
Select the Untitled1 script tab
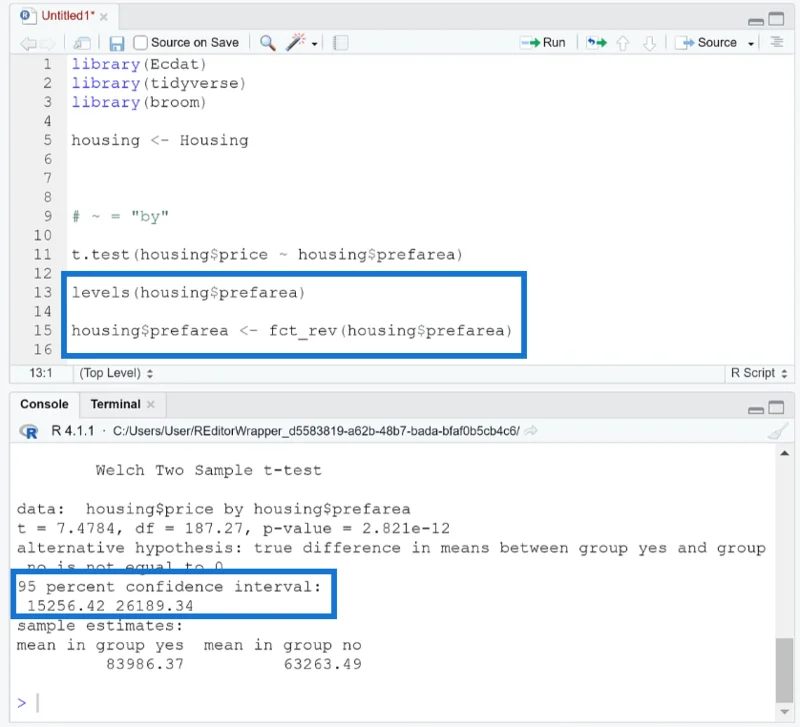67,16
